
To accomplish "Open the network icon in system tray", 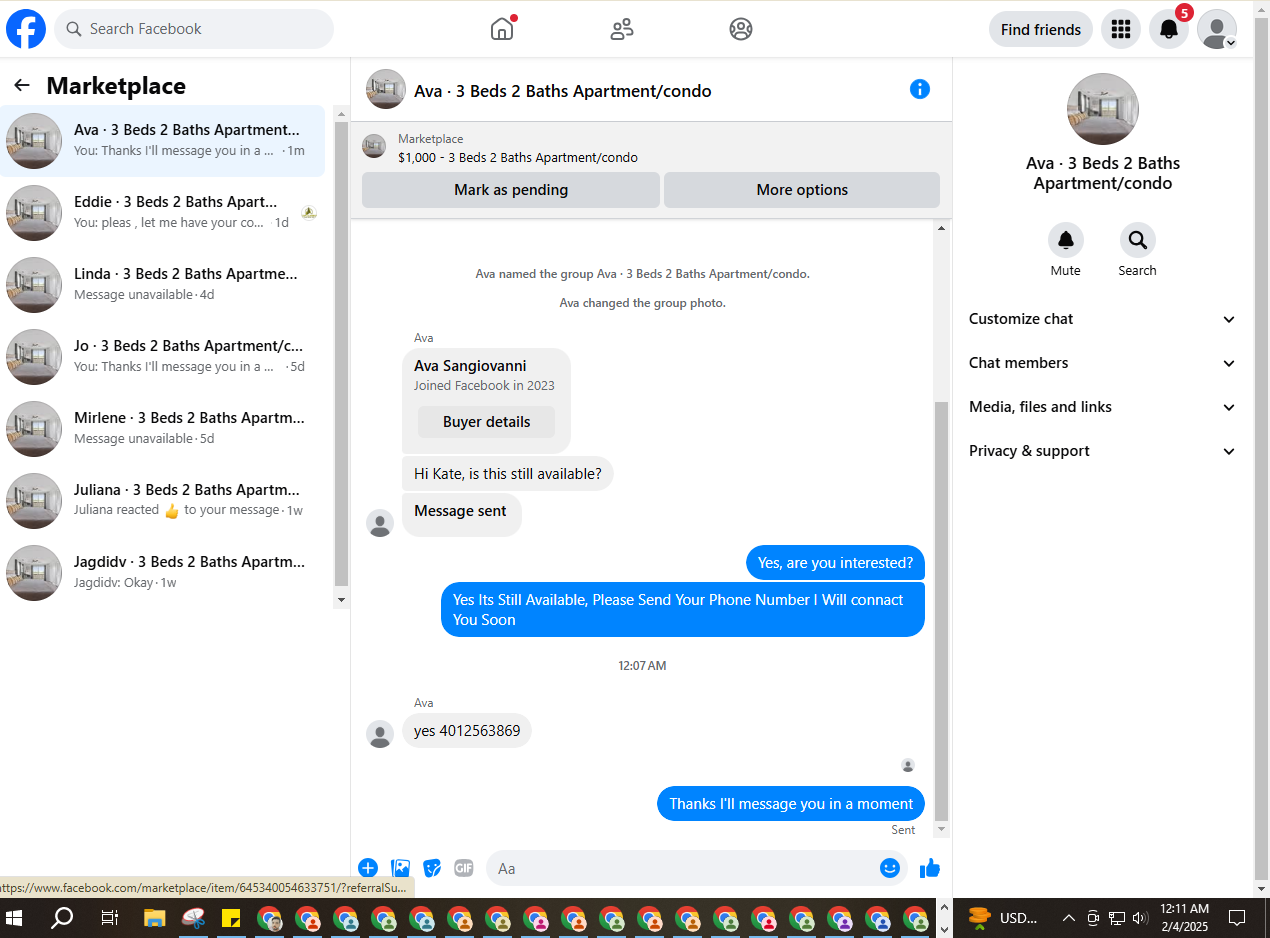I will point(1117,918).
